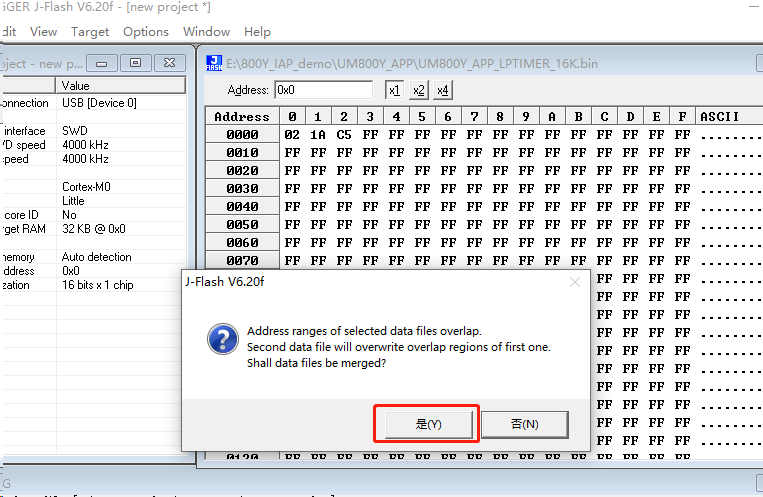Click the blue question mark dialog icon
Screen dimensions: 763x497
tap(221, 339)
